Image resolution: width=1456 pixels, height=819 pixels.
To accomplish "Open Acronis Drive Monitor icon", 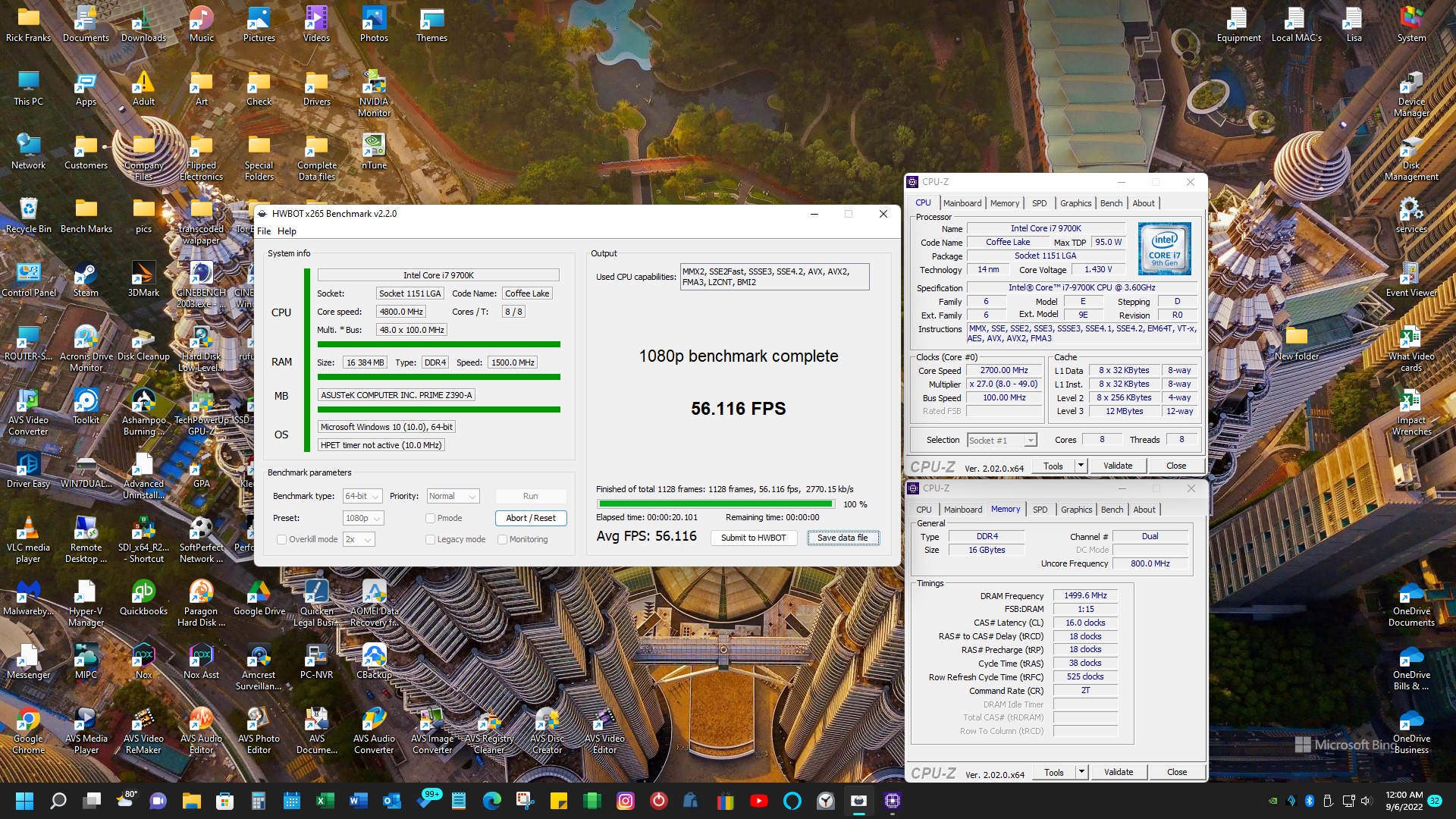I will [86, 347].
